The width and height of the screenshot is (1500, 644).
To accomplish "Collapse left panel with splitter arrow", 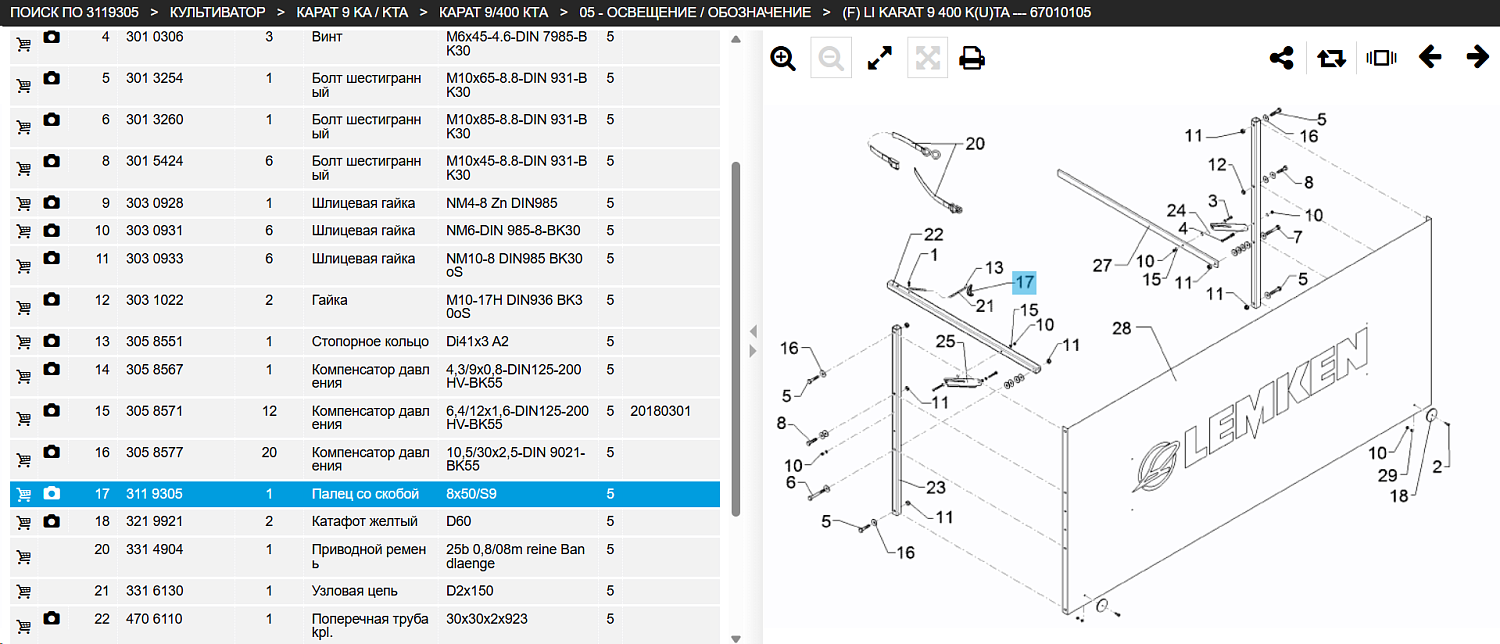I will click(753, 332).
